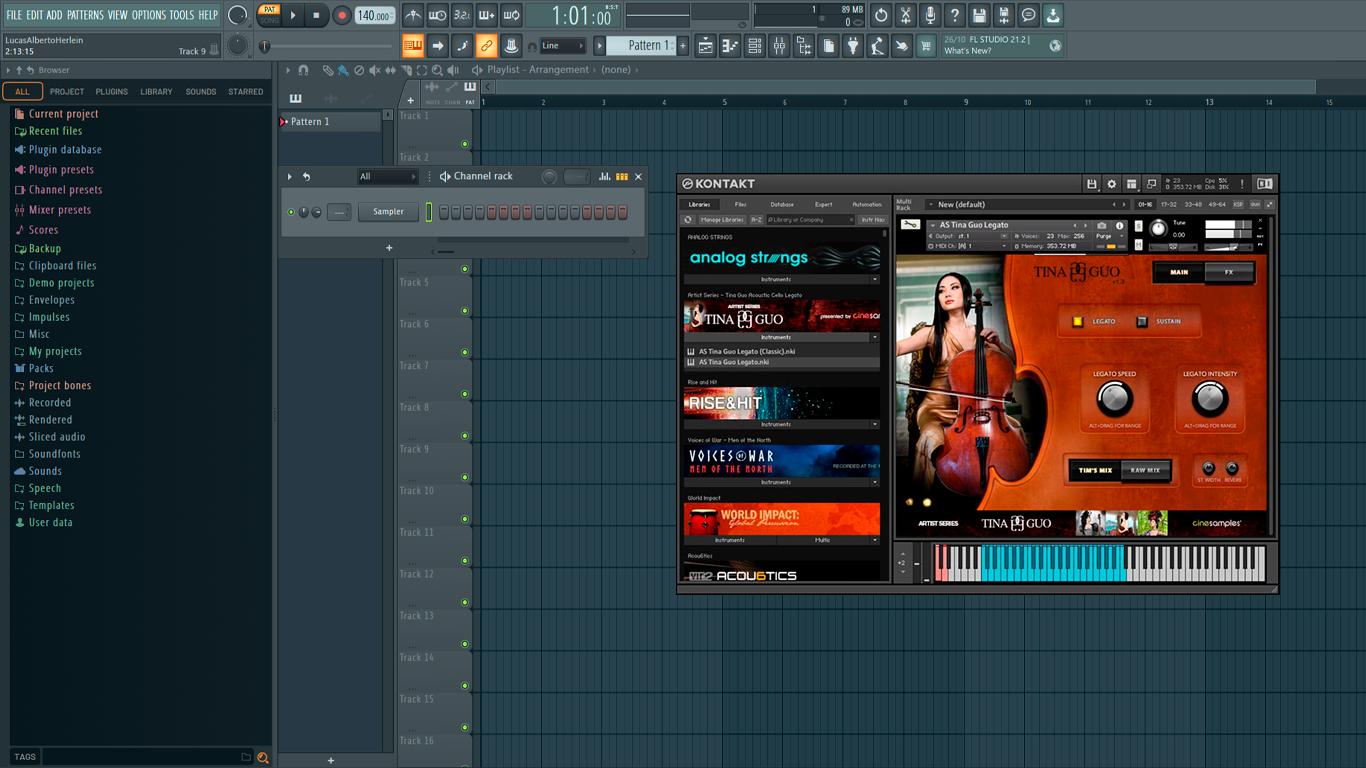Screen dimensions: 1366x768
Task: Switch to TIM'S MIX in Kontakt
Action: coord(1095,470)
